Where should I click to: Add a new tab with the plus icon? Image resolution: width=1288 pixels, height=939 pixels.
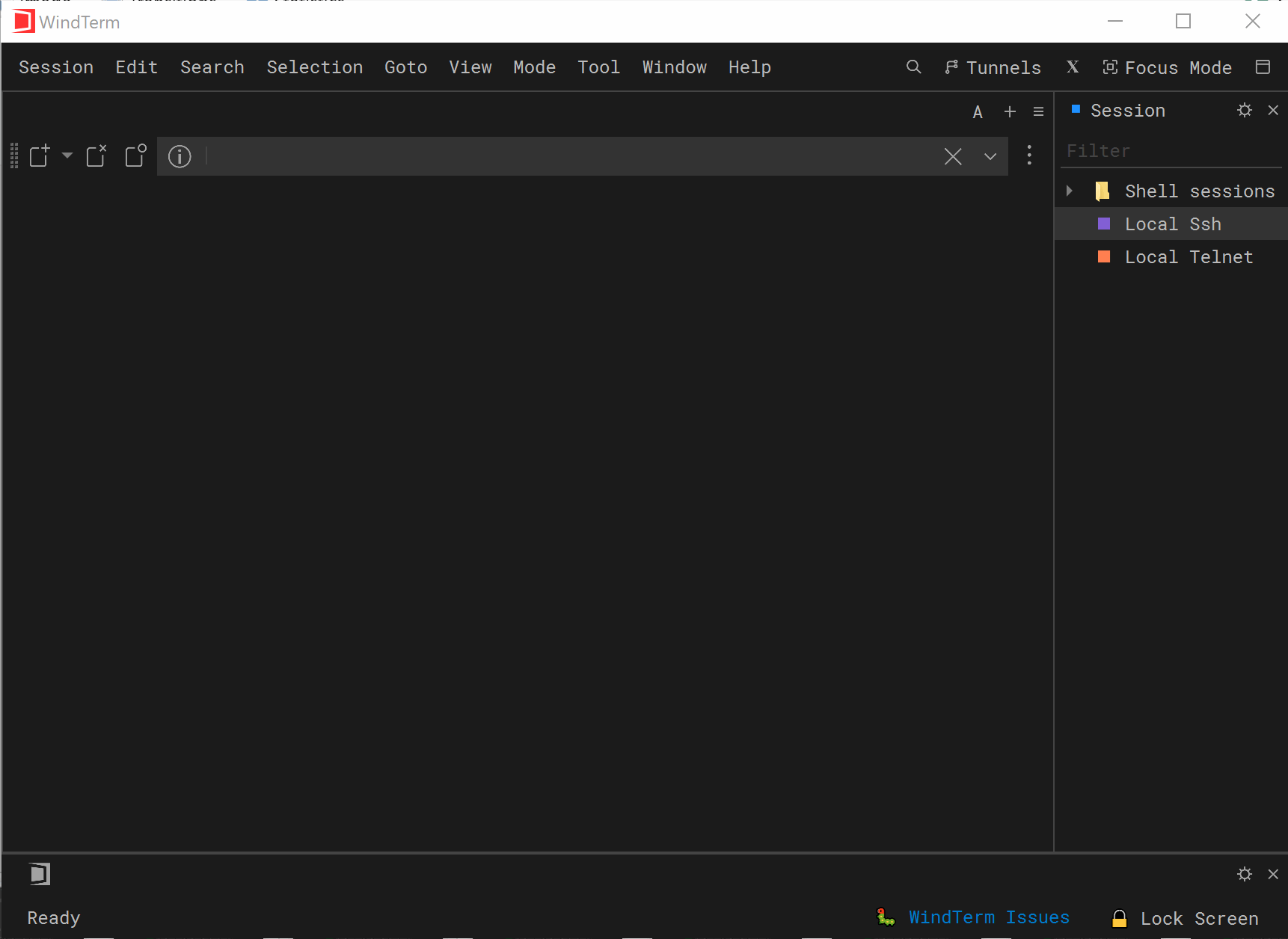tap(1010, 111)
